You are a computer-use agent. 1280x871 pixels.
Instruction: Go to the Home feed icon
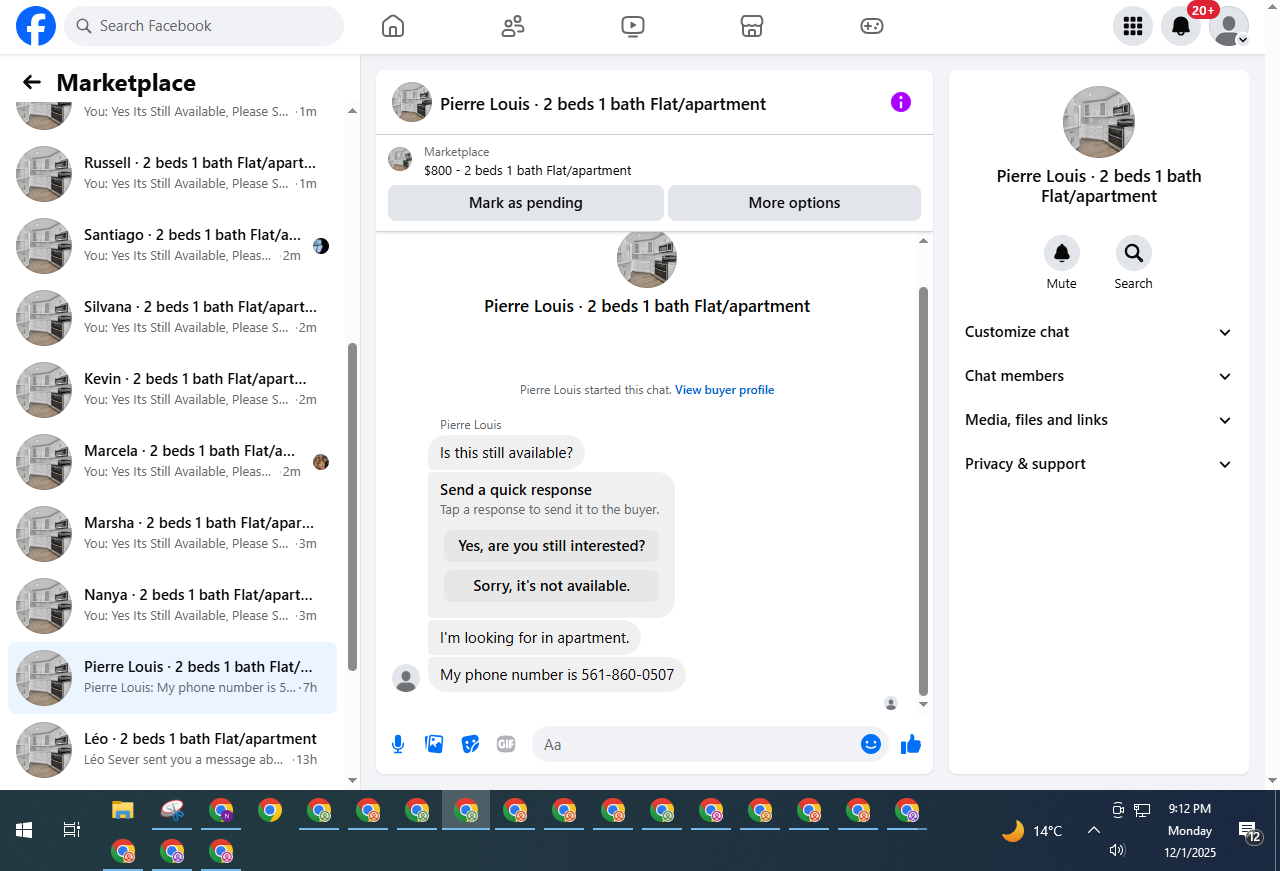tap(393, 26)
